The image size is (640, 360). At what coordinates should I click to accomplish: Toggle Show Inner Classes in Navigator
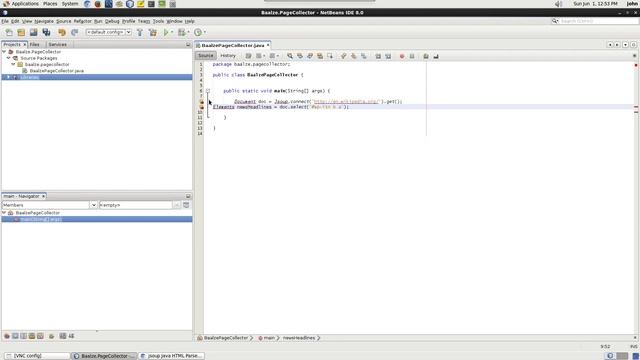point(40,336)
